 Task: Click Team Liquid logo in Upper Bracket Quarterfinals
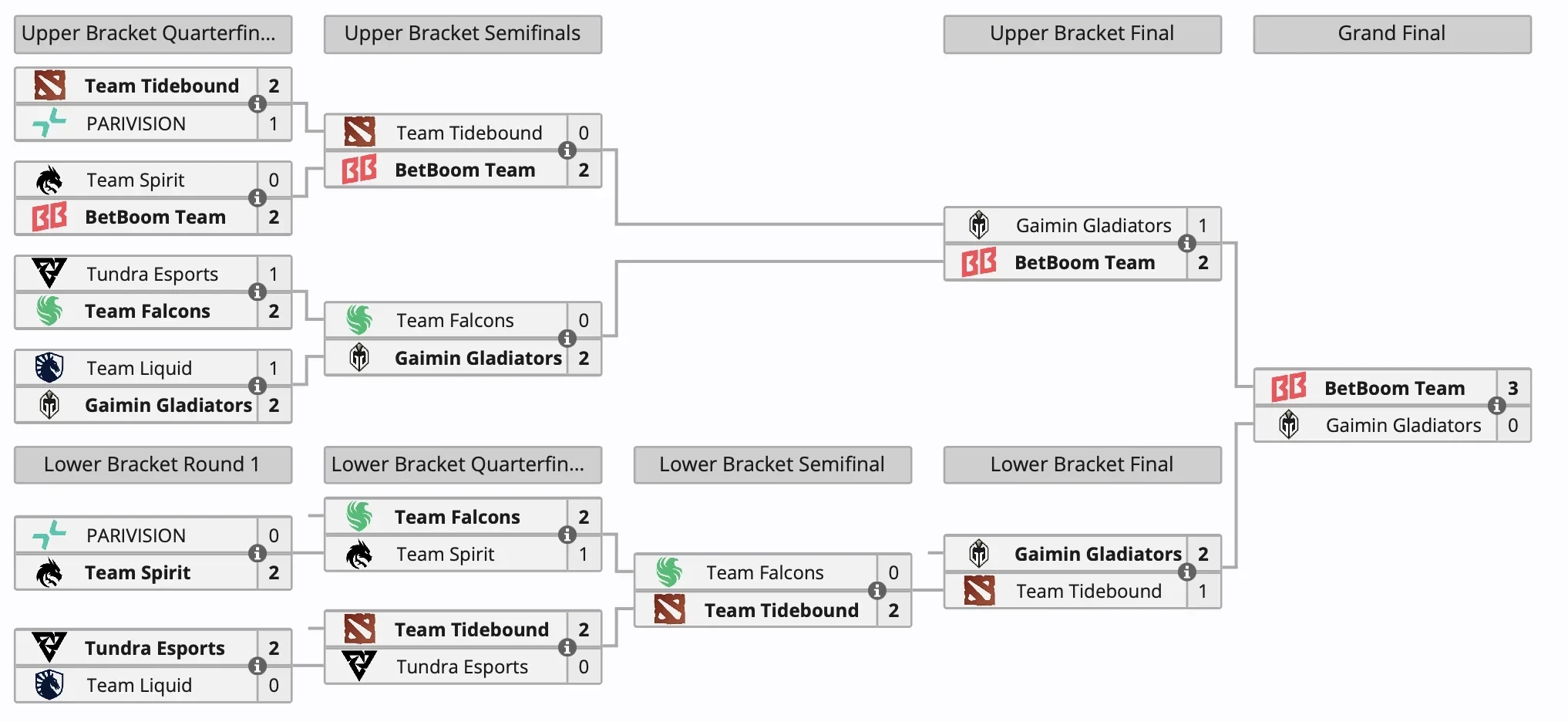coord(49,368)
